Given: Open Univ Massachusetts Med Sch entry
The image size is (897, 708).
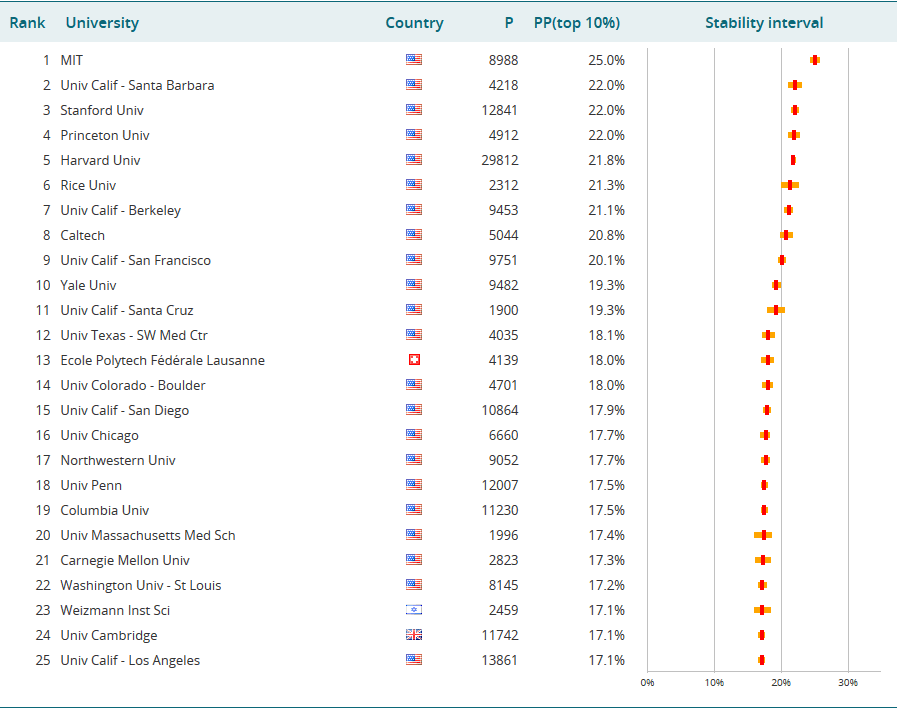Looking at the screenshot, I should [x=148, y=535].
